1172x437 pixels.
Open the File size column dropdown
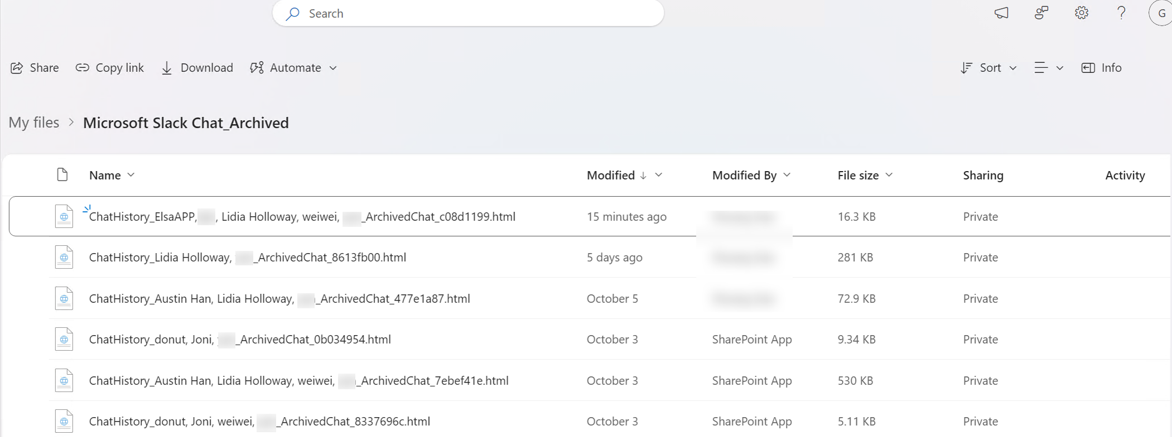866,176
